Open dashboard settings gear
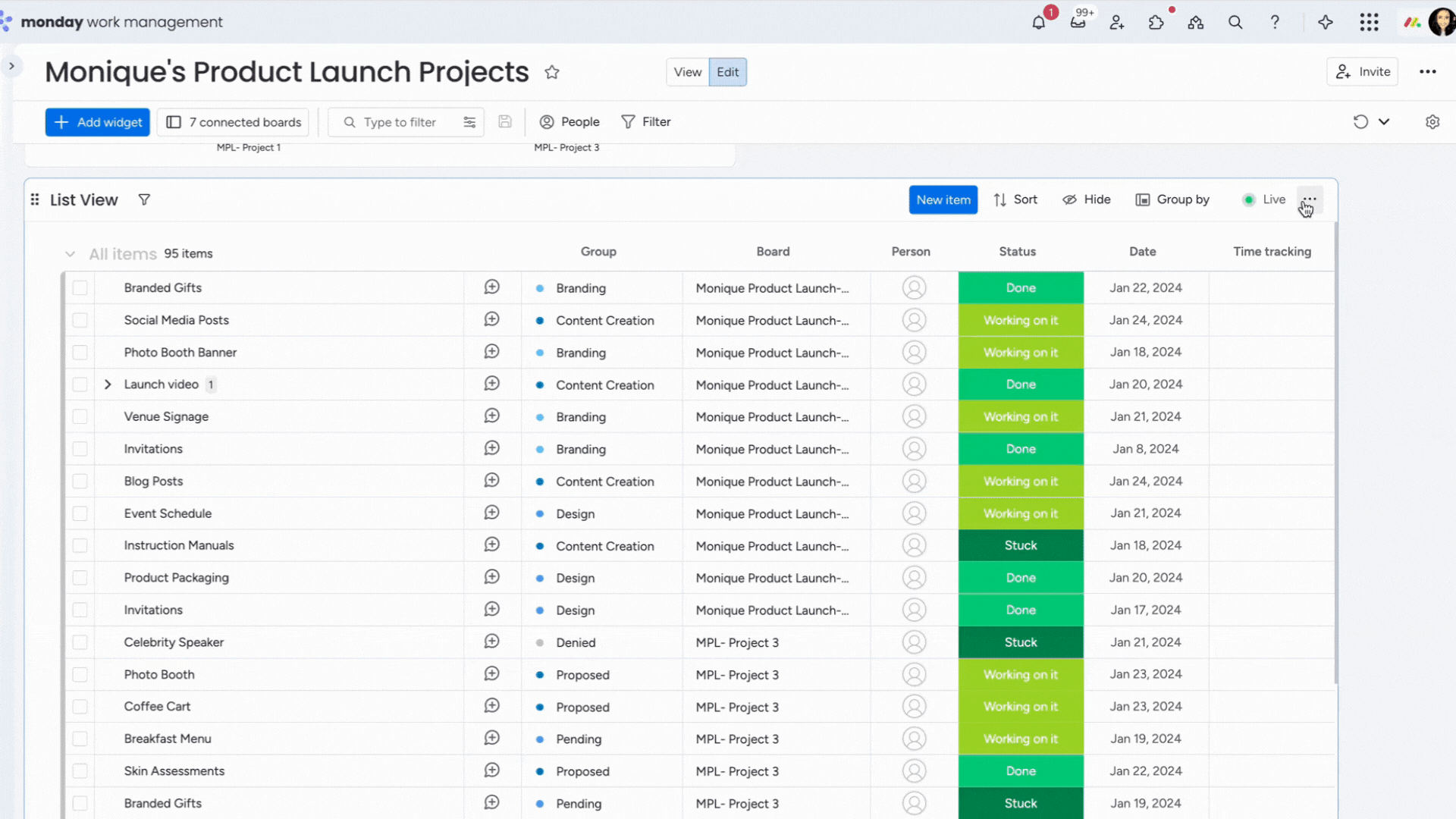 click(1432, 122)
